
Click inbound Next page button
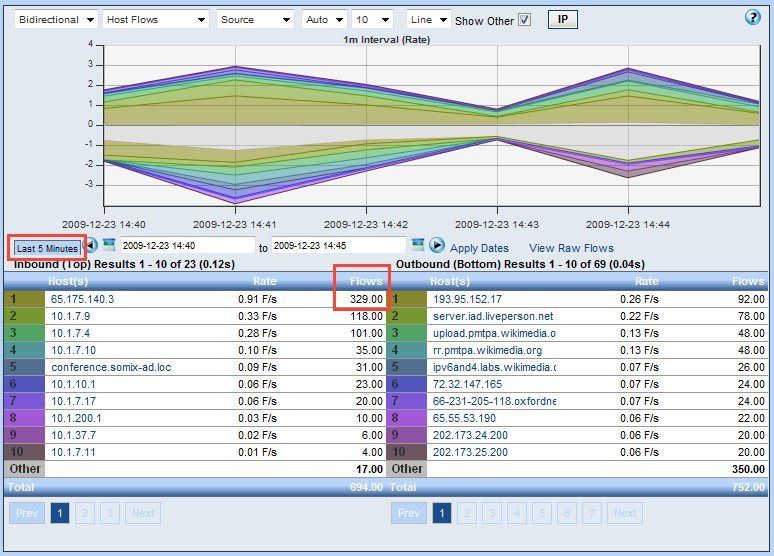tap(143, 513)
